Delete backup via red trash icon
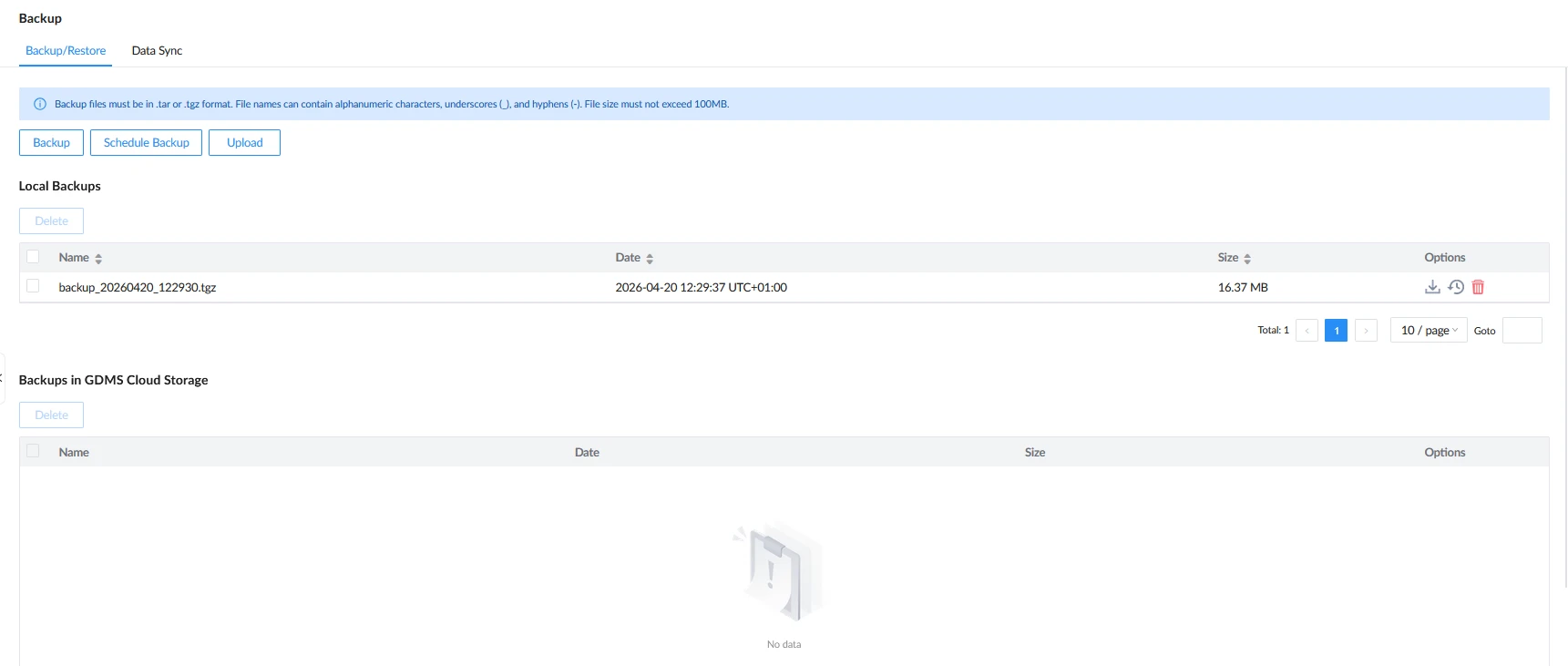The height and width of the screenshot is (666, 1568). coord(1478,287)
